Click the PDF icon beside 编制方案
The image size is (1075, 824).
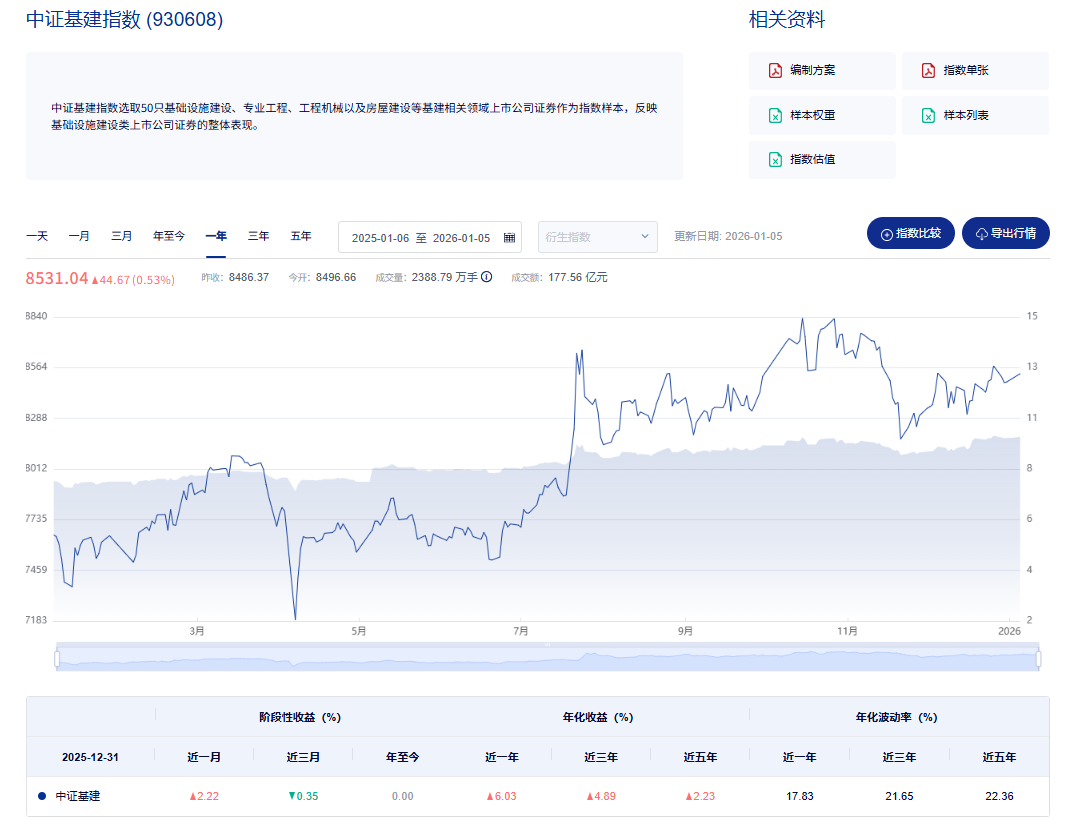click(775, 70)
